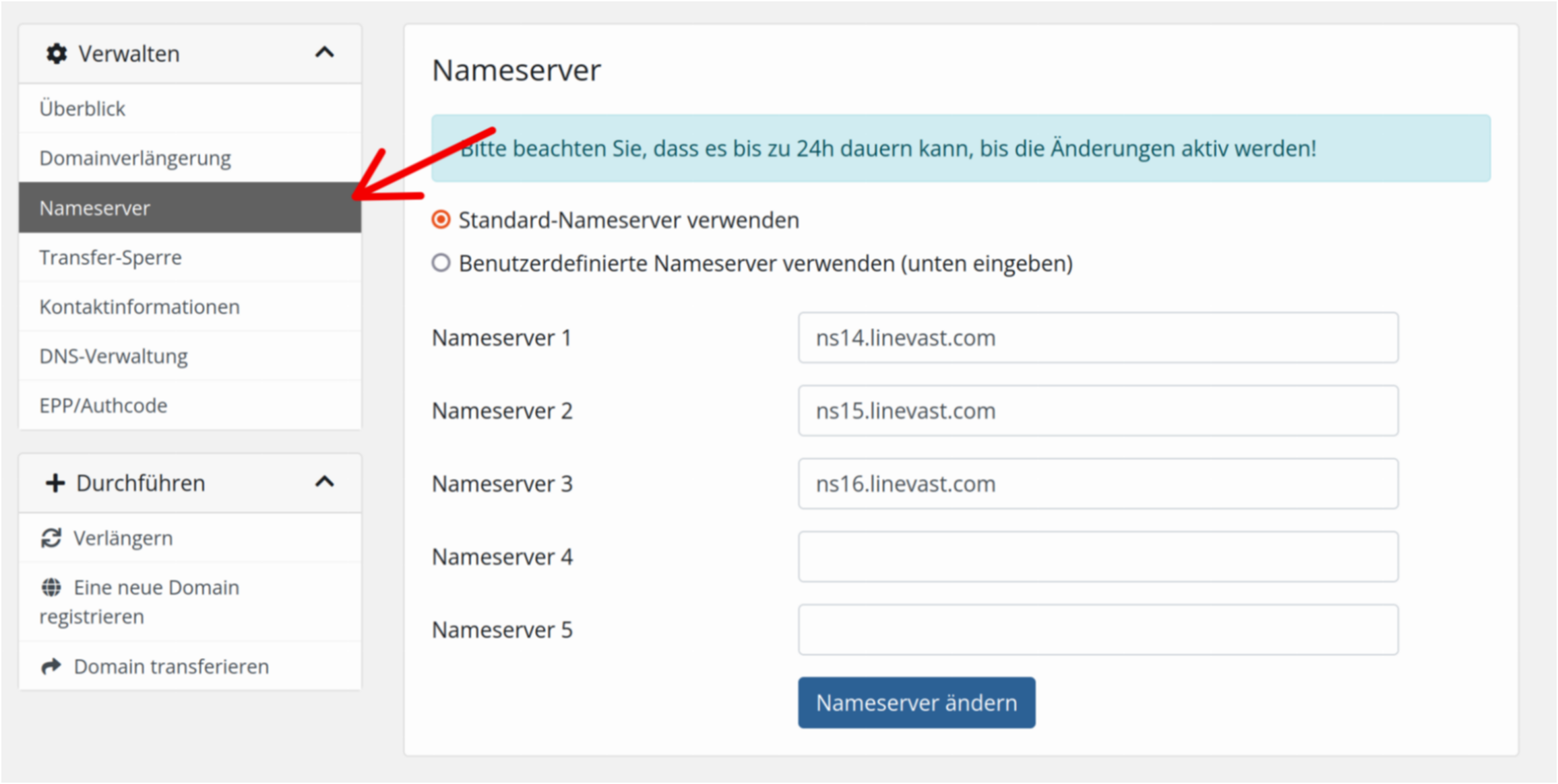This screenshot has width=1558, height=784.
Task: Select Benutzerdefinierte Nameserver verwenden option
Action: [x=441, y=263]
